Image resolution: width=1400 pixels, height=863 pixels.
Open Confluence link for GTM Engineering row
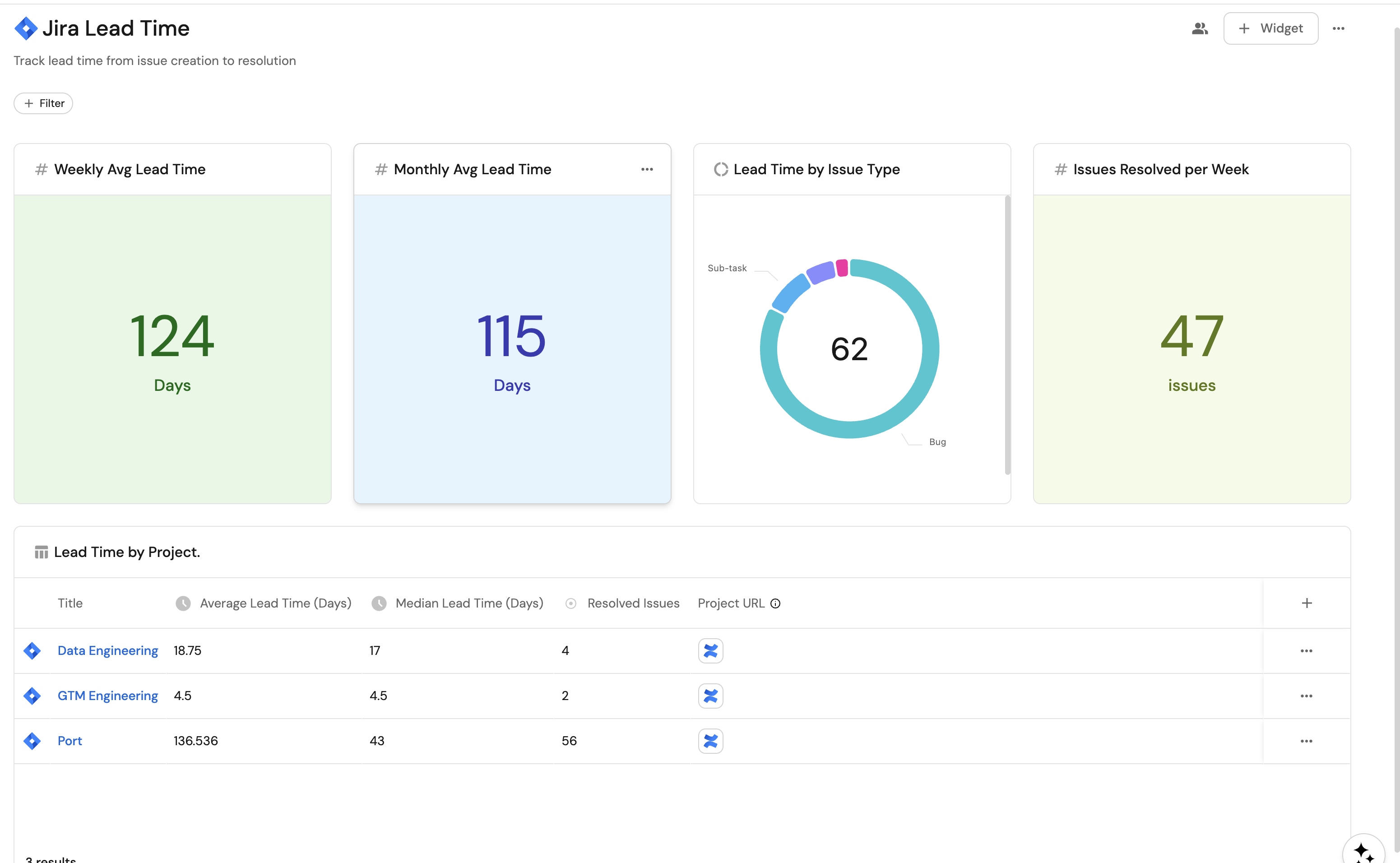point(710,696)
